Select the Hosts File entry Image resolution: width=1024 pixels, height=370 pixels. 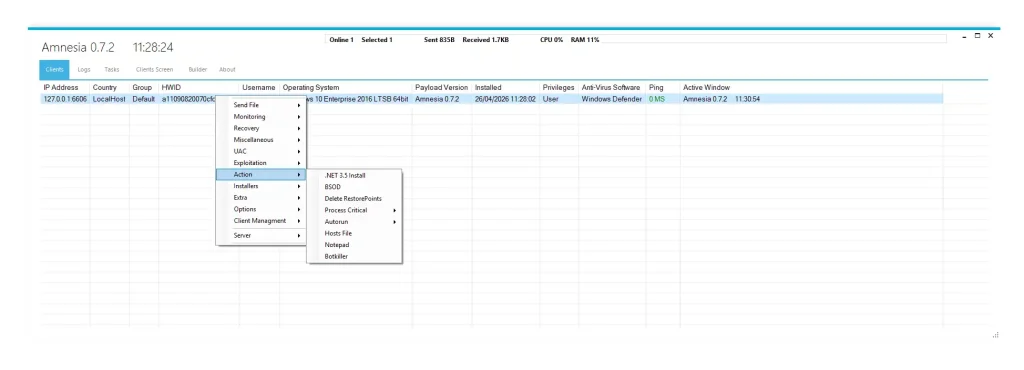355,233
